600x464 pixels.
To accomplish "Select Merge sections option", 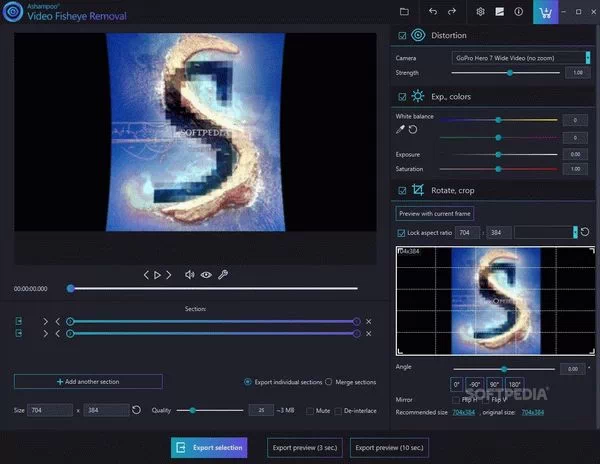I will pyautogui.click(x=328, y=382).
